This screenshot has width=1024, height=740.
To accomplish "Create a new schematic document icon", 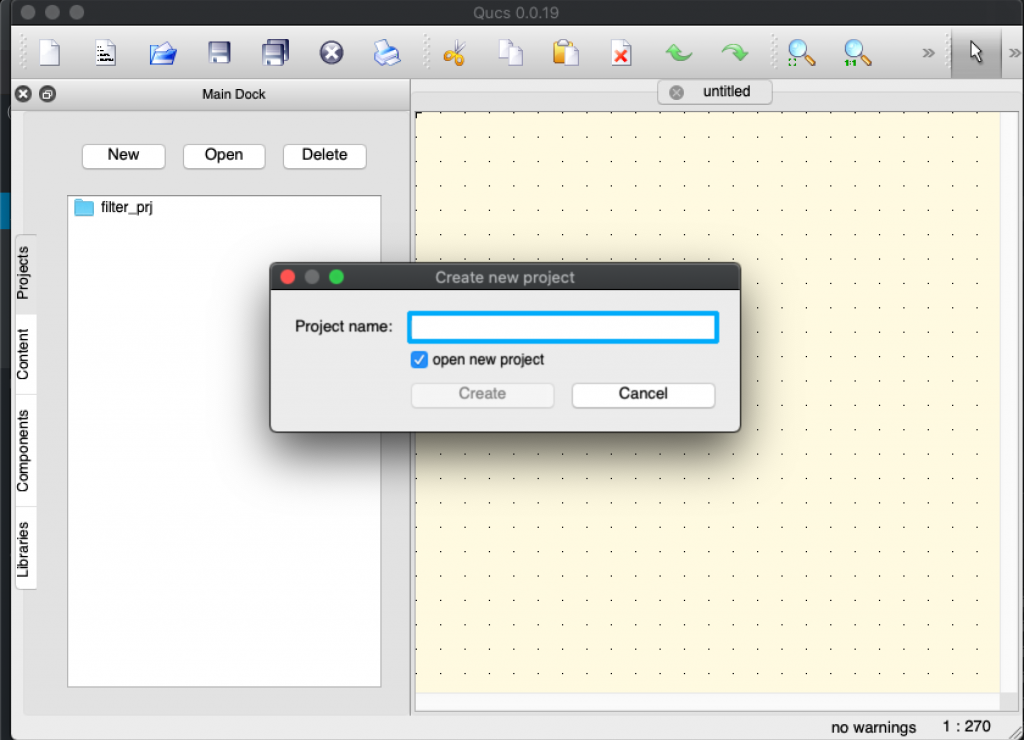I will [50, 53].
